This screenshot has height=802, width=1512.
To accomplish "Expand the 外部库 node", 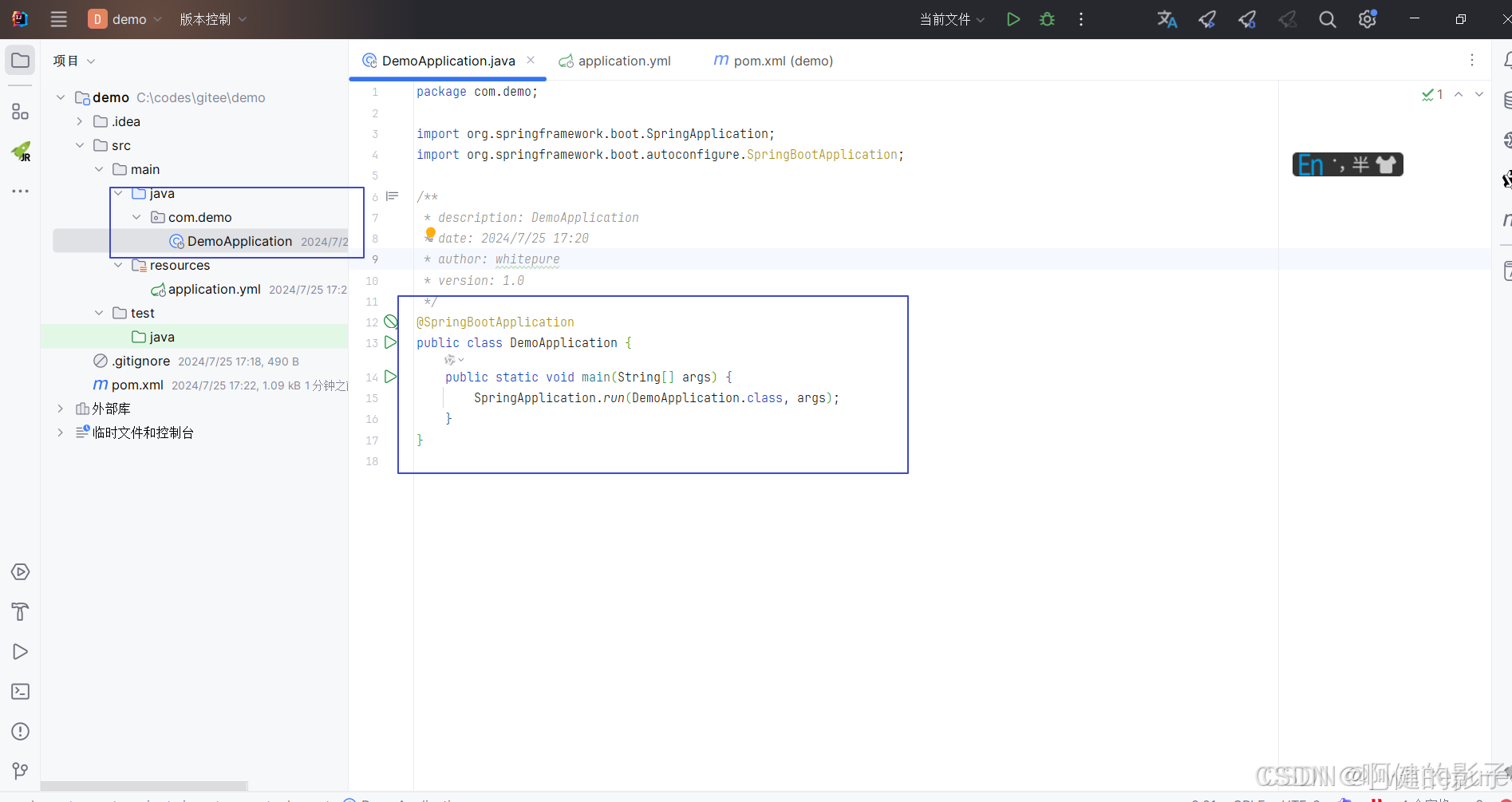I will click(x=61, y=409).
